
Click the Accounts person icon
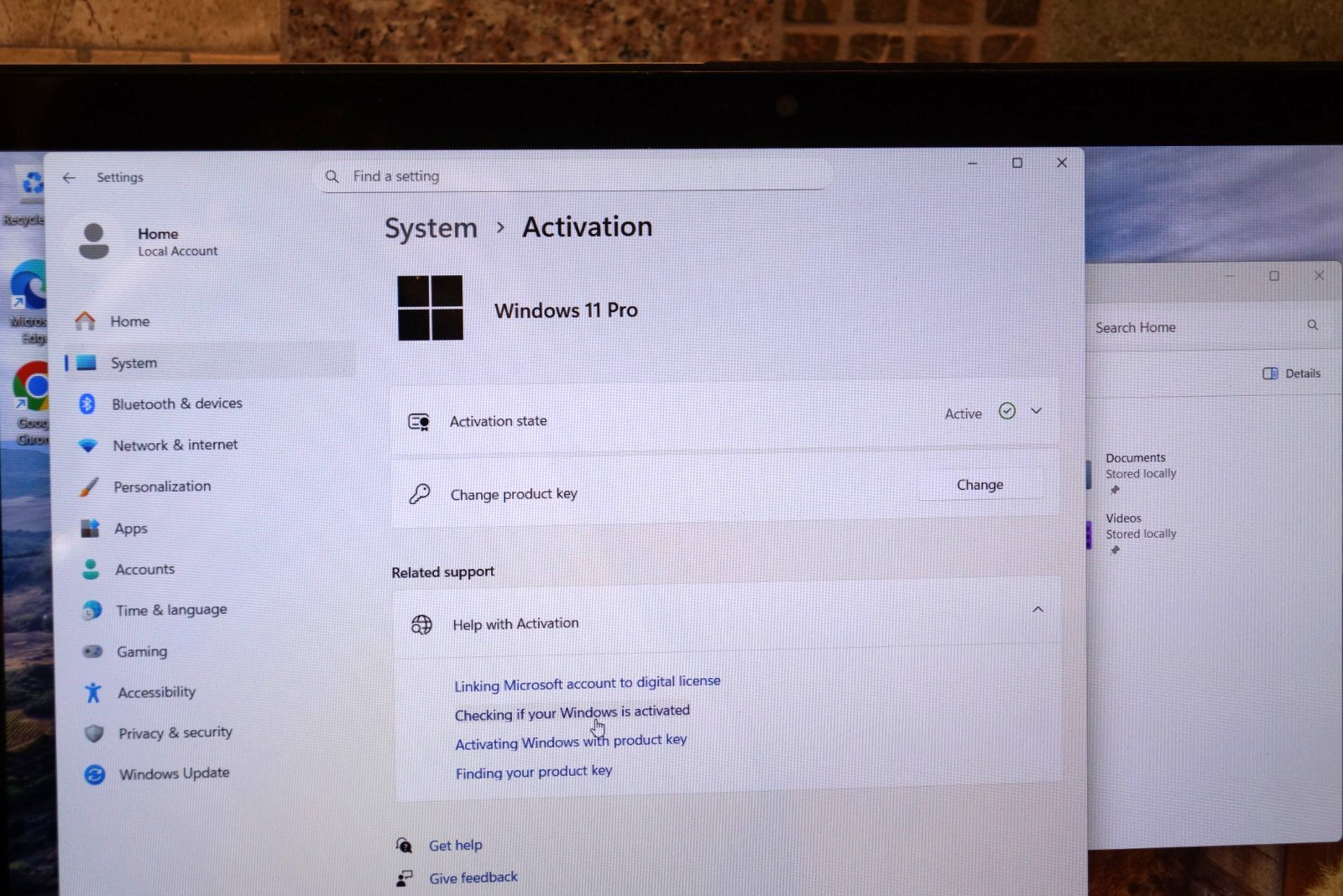91,570
